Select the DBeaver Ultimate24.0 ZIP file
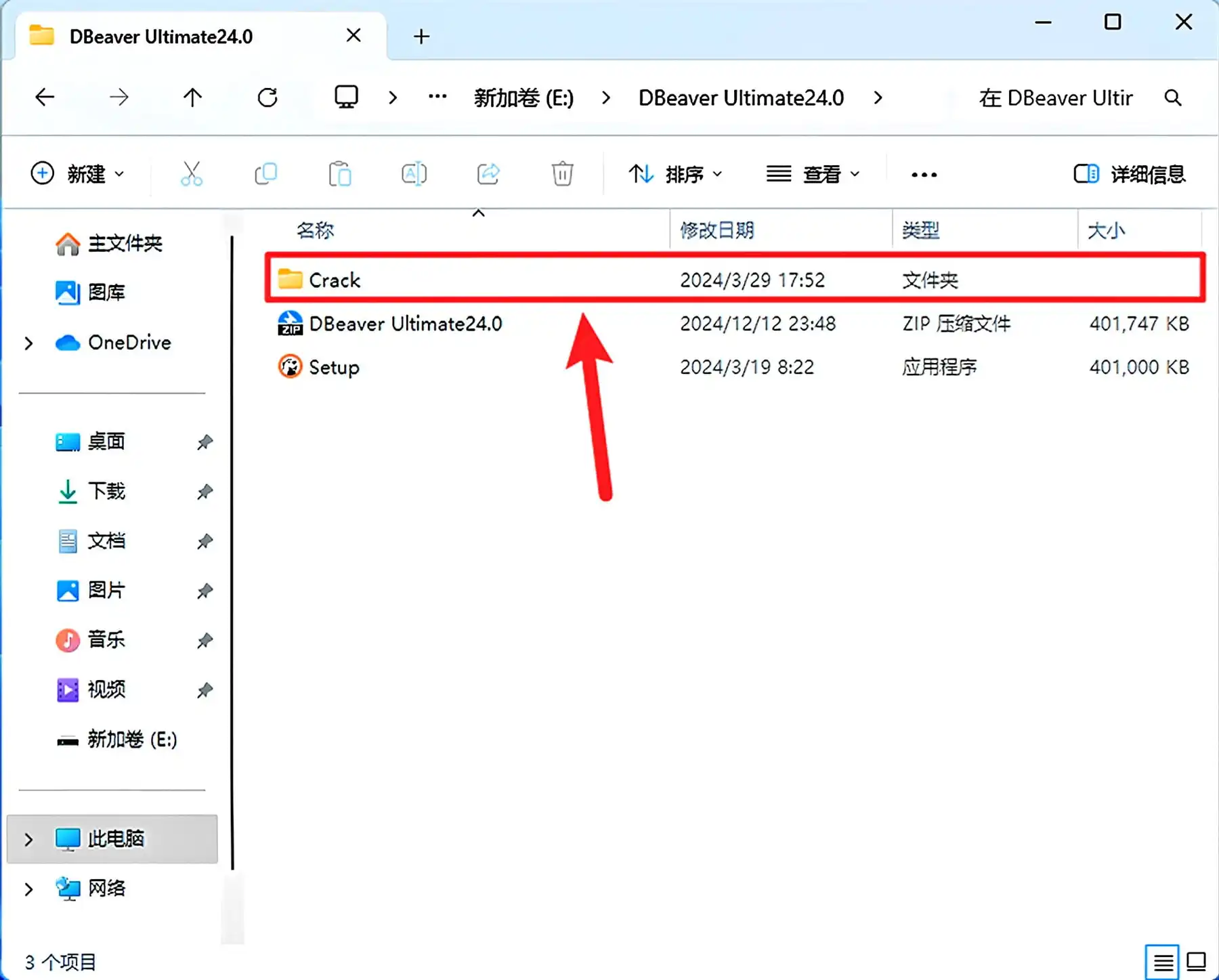 click(x=735, y=324)
